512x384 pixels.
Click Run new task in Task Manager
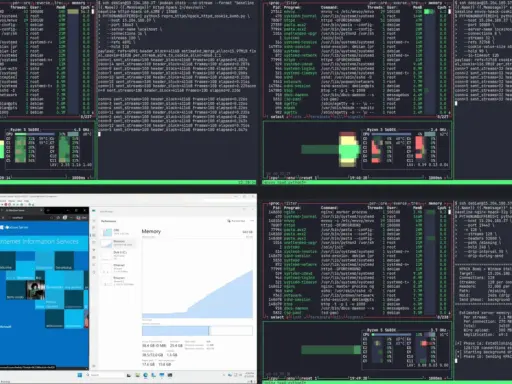[x=236, y=221]
